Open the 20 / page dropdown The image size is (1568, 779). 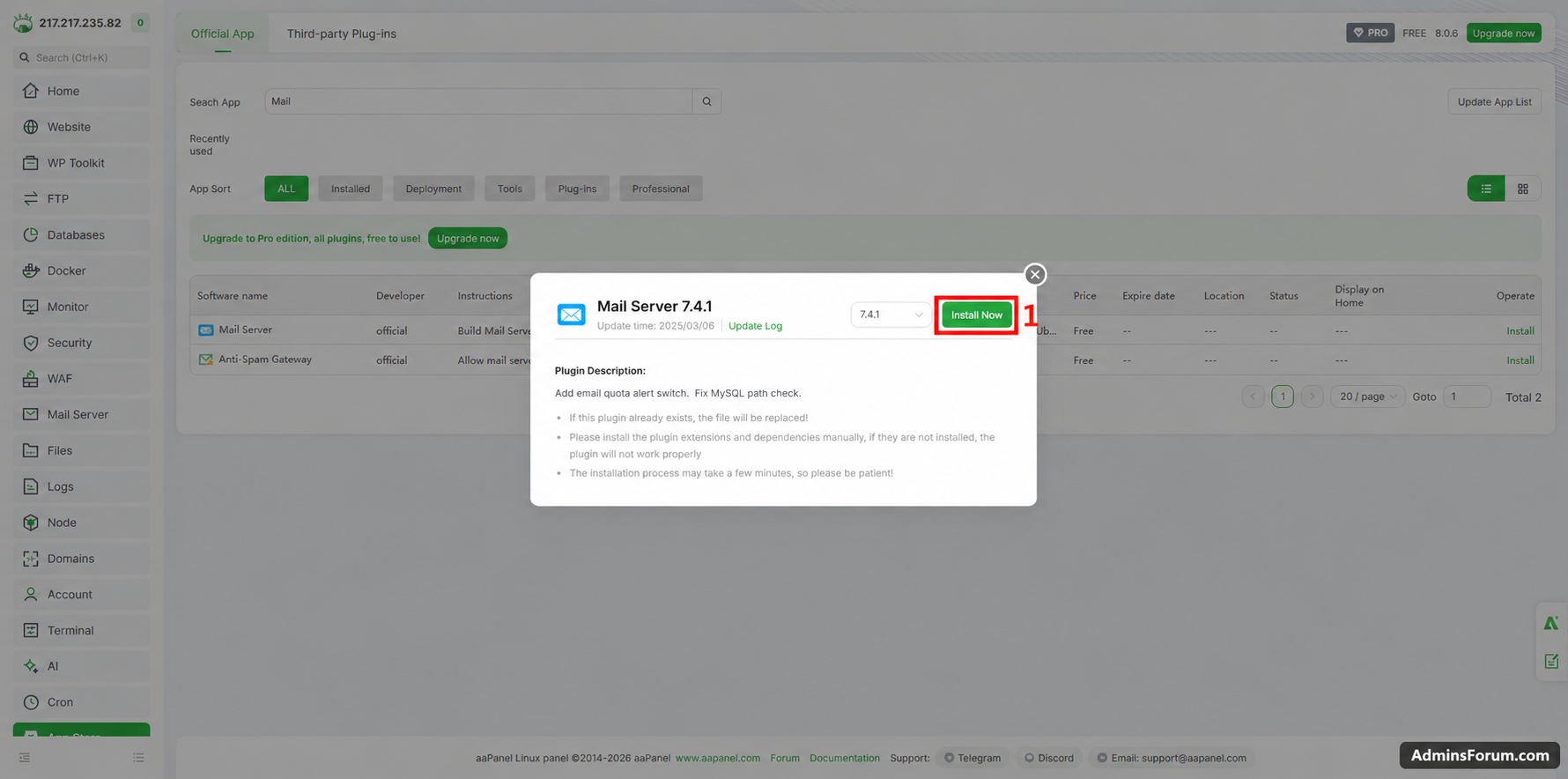point(1367,397)
